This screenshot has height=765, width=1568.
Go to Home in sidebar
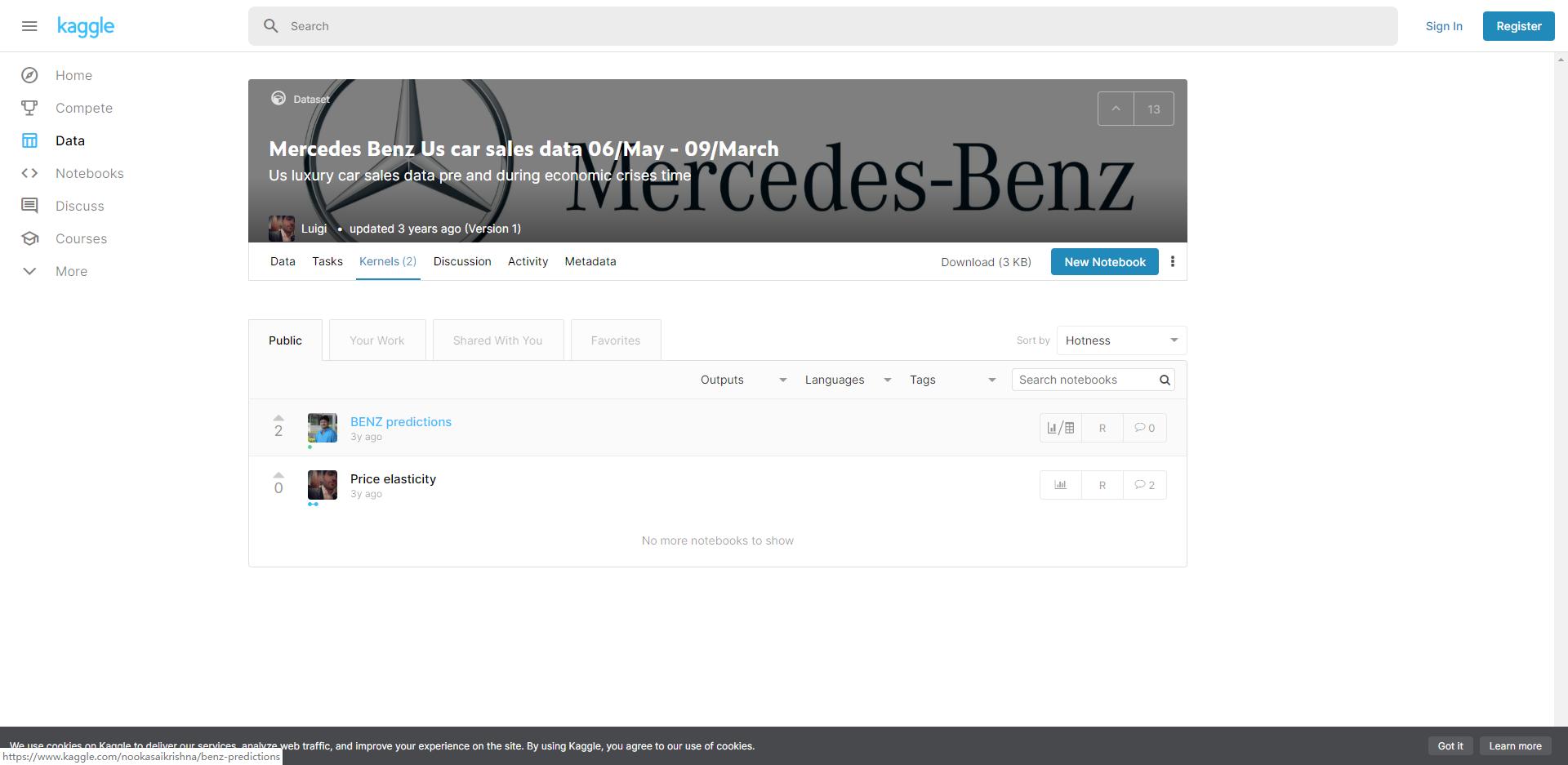click(73, 75)
